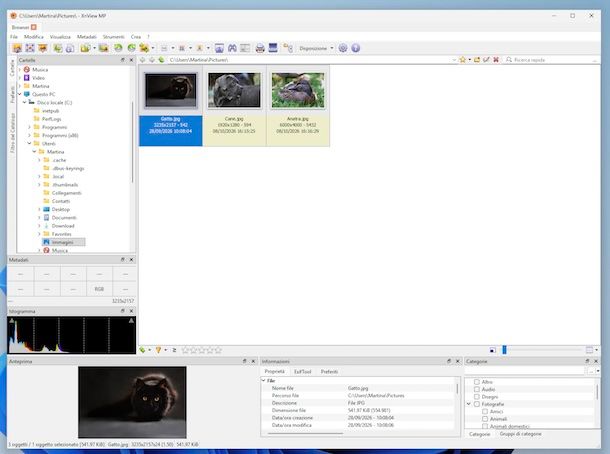Image resolution: width=610 pixels, height=454 pixels.
Task: Select the Cane.jpg thumbnail
Action: click(234, 105)
